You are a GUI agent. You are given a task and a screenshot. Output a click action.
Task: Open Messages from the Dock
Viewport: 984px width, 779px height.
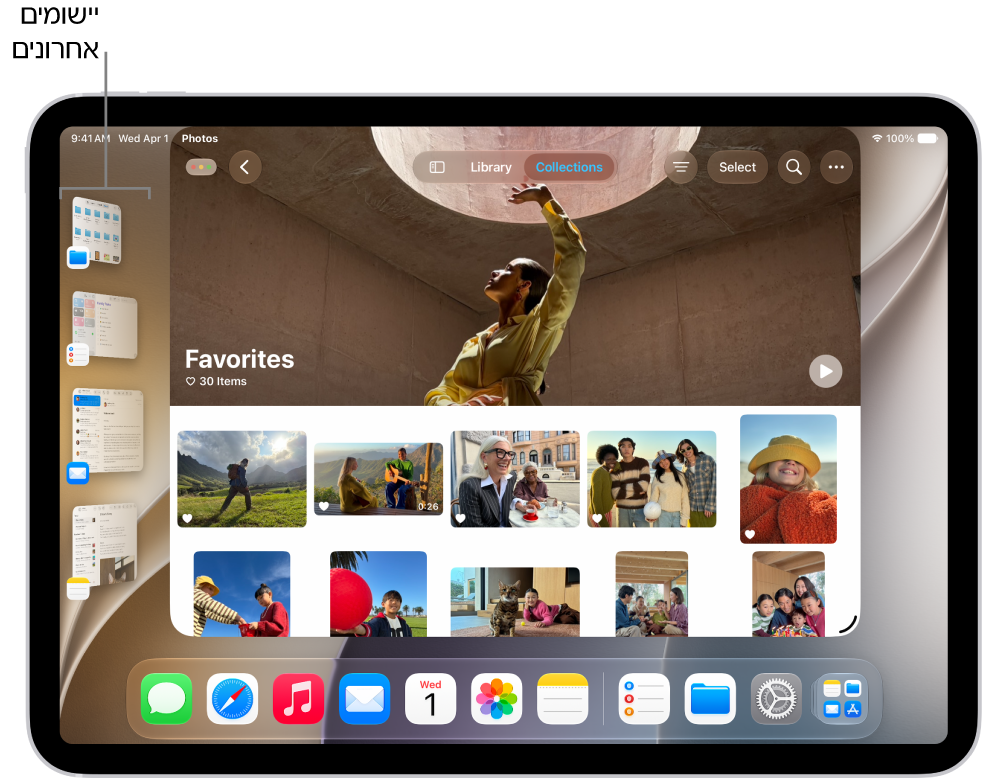pyautogui.click(x=166, y=699)
